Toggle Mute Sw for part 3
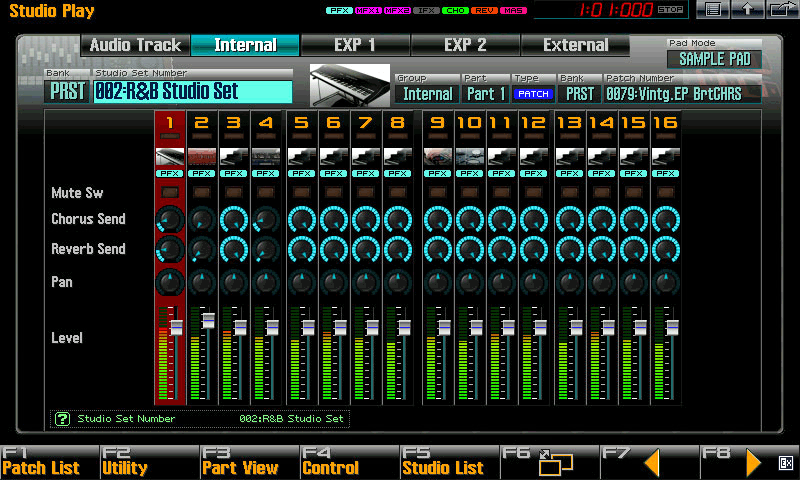This screenshot has height=480, width=800. (x=234, y=192)
